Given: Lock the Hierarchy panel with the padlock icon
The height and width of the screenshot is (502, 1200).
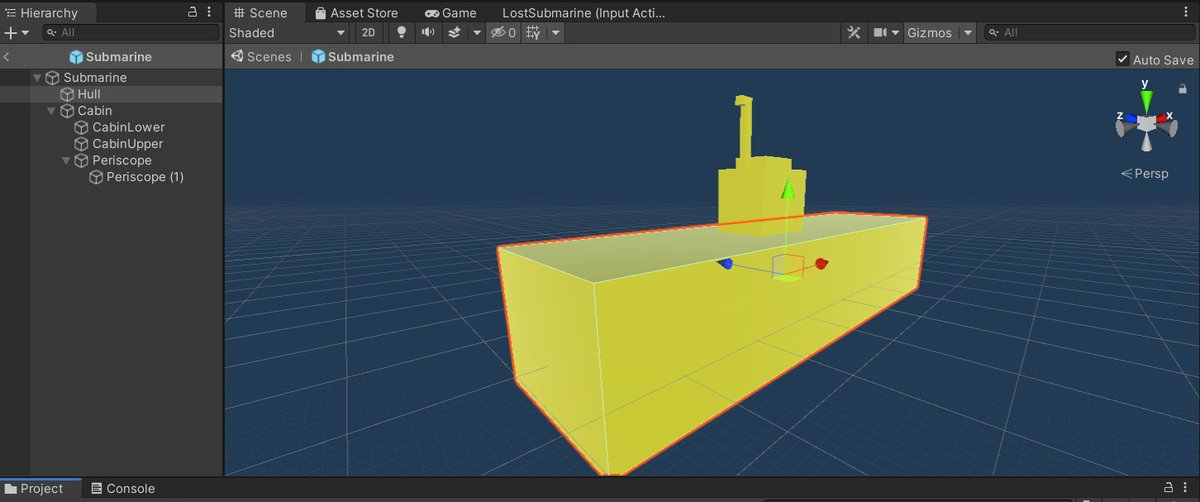Looking at the screenshot, I should pyautogui.click(x=193, y=13).
